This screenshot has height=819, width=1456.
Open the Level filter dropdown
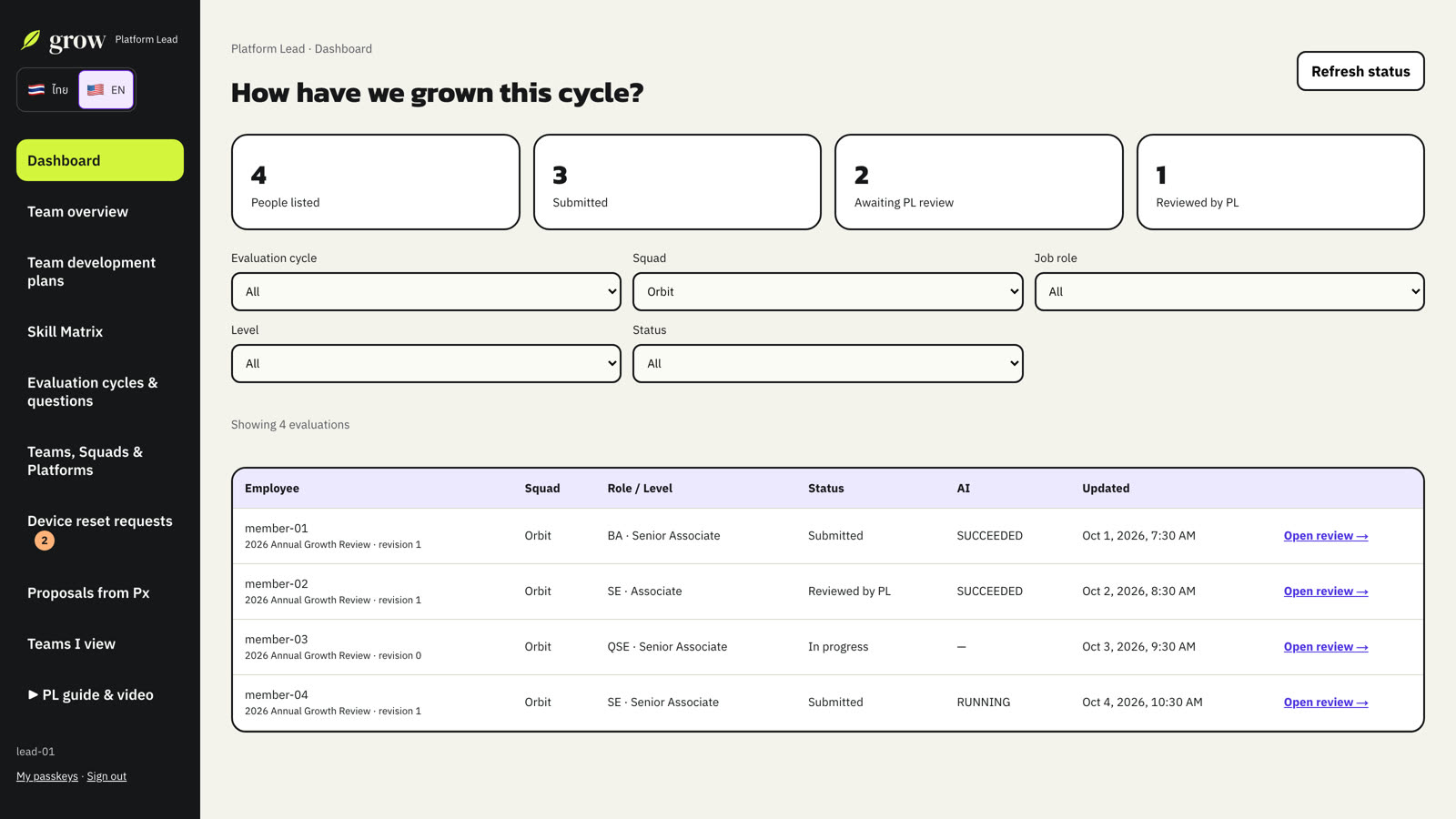[426, 363]
